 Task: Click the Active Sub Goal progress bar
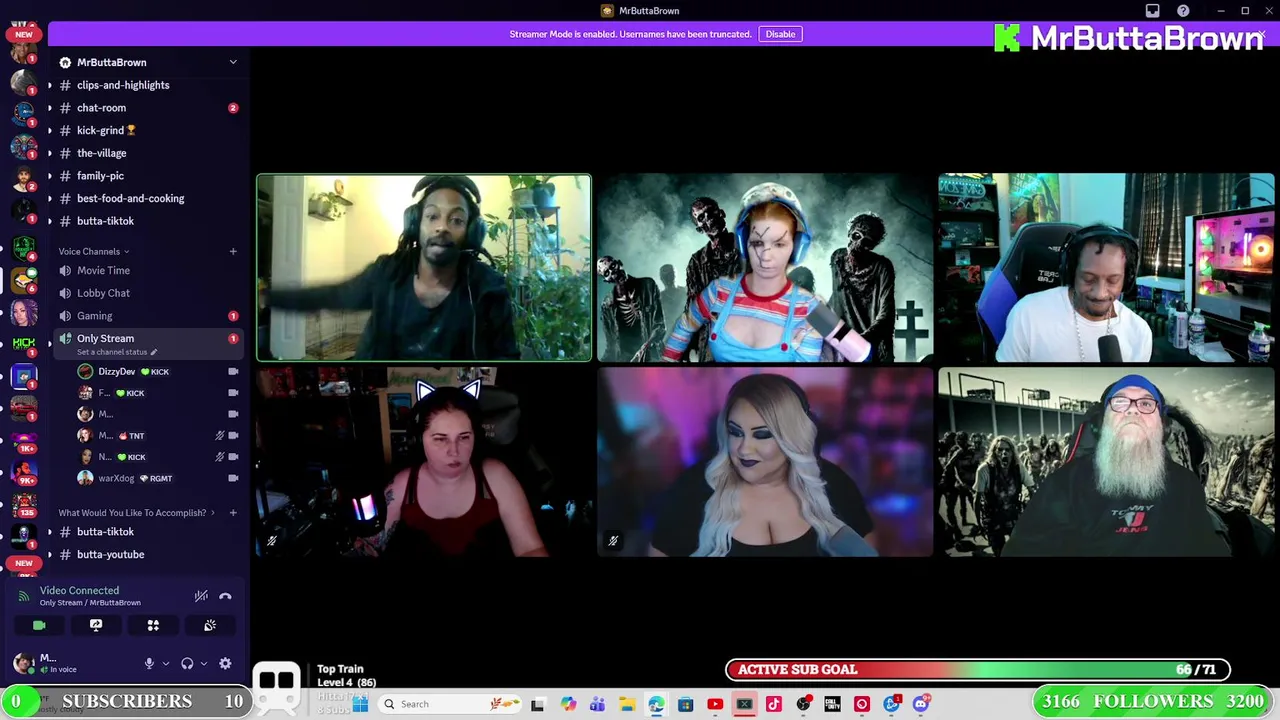click(x=978, y=670)
